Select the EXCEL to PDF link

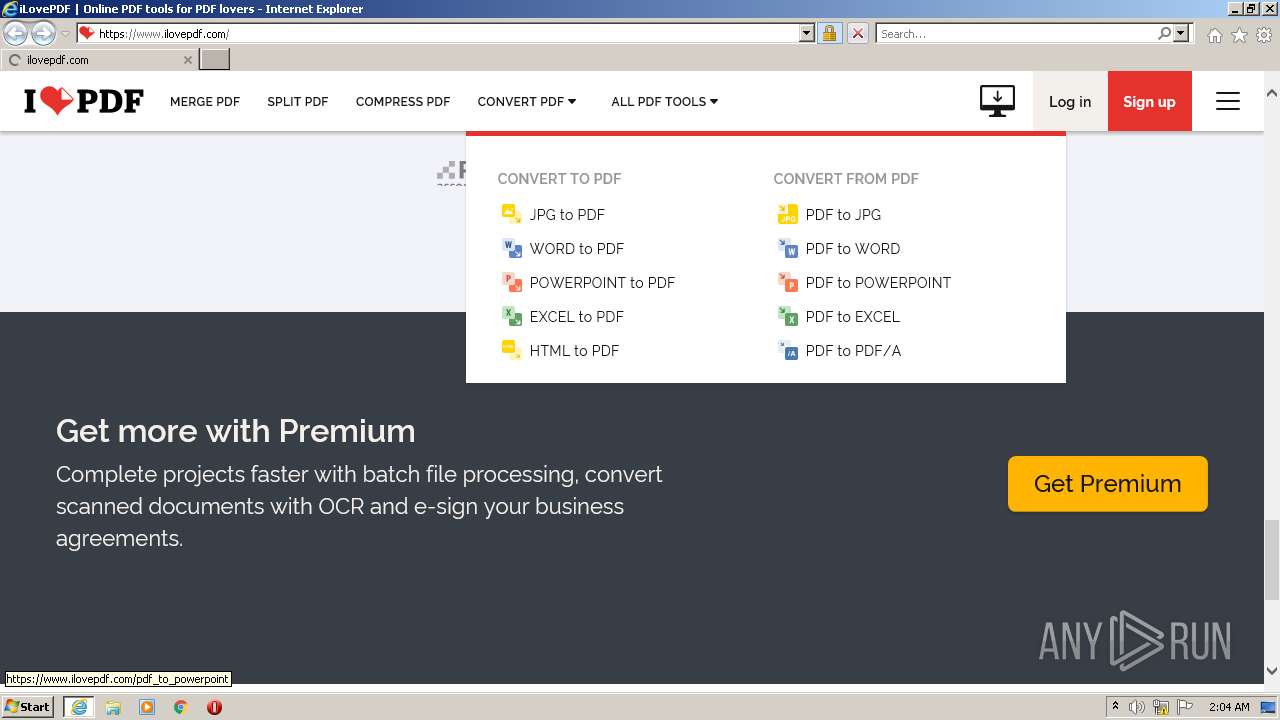(577, 316)
